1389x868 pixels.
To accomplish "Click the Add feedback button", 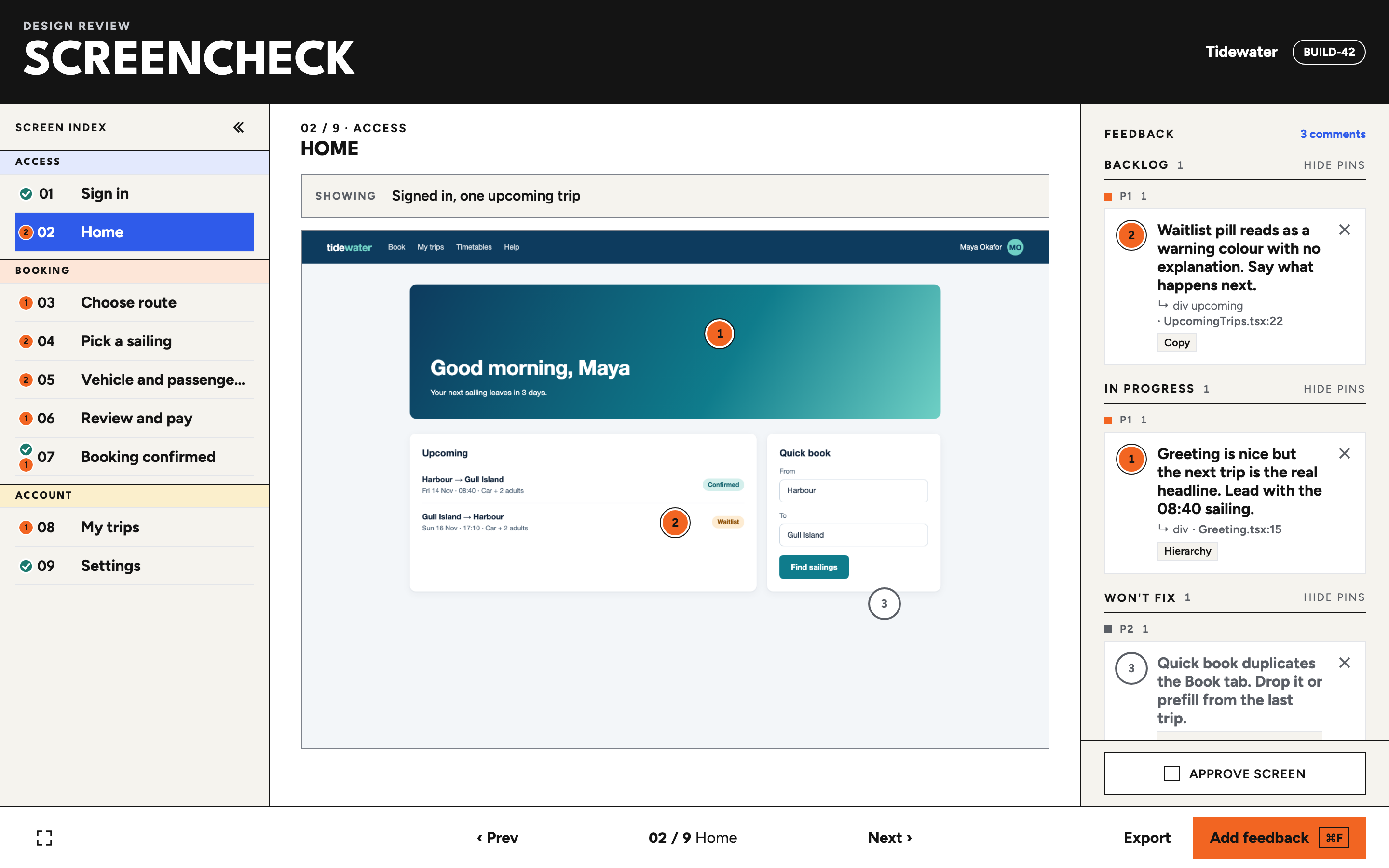I will click(x=1279, y=838).
